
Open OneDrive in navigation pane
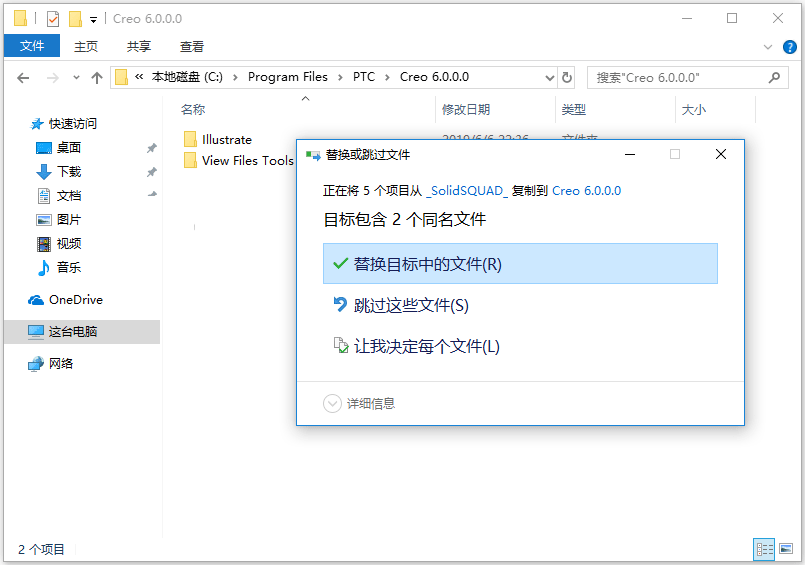pos(66,300)
